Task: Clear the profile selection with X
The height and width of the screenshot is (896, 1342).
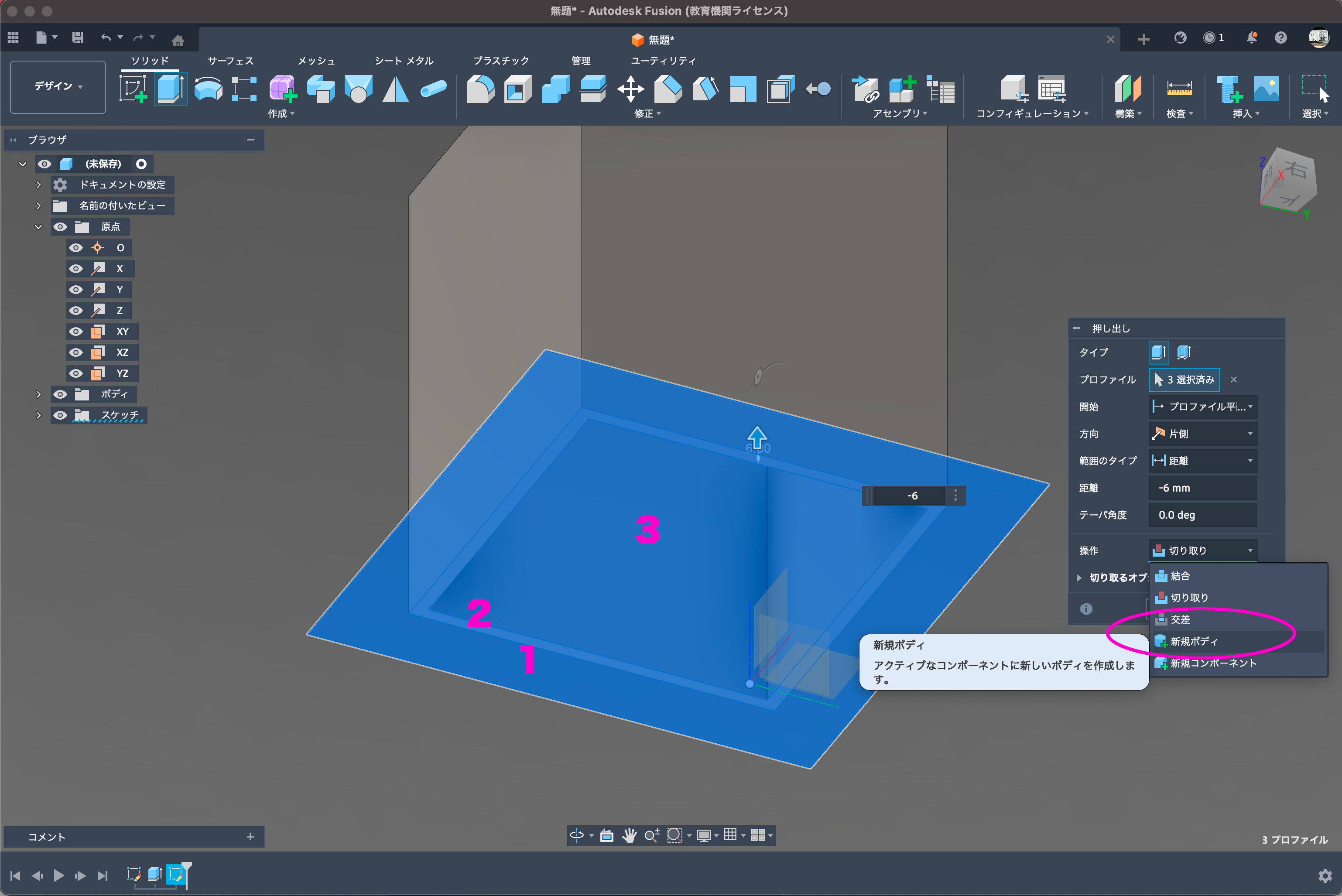Action: (x=1233, y=380)
